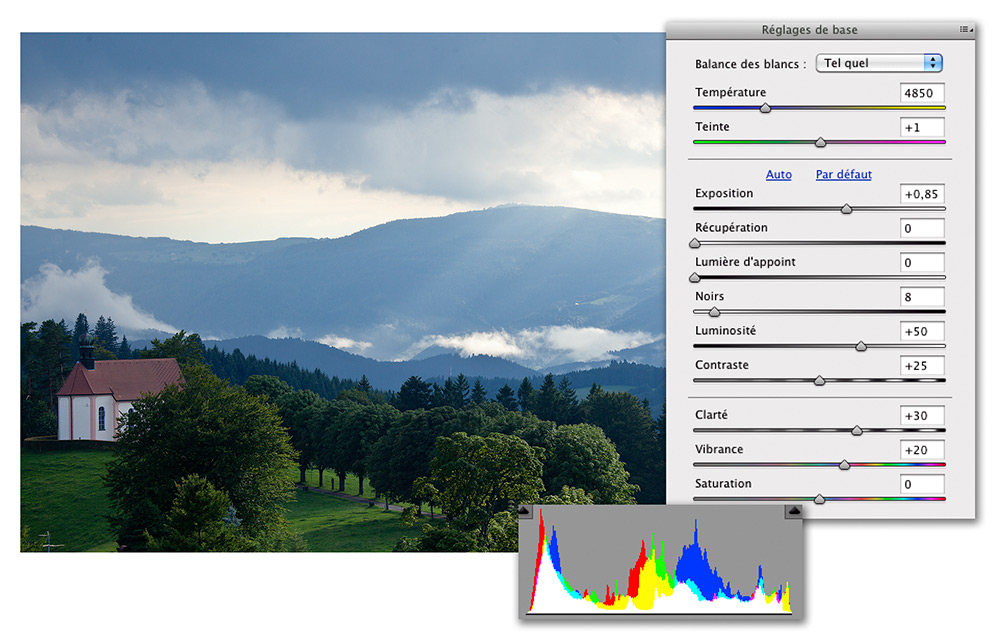Click the "Réglages de base" panel title
This screenshot has height=642, width=1000.
pos(809,30)
